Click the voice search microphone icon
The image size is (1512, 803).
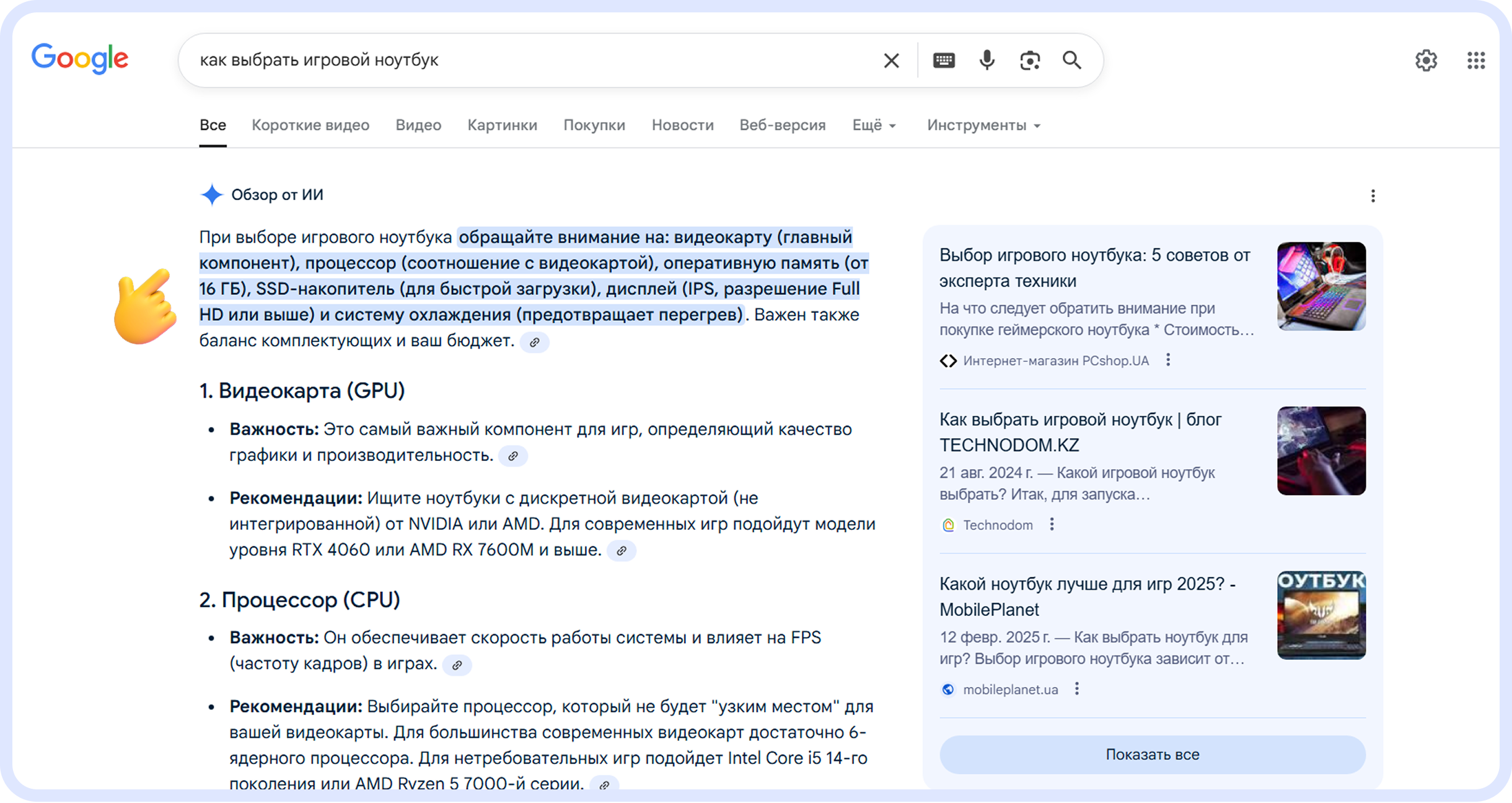[987, 59]
